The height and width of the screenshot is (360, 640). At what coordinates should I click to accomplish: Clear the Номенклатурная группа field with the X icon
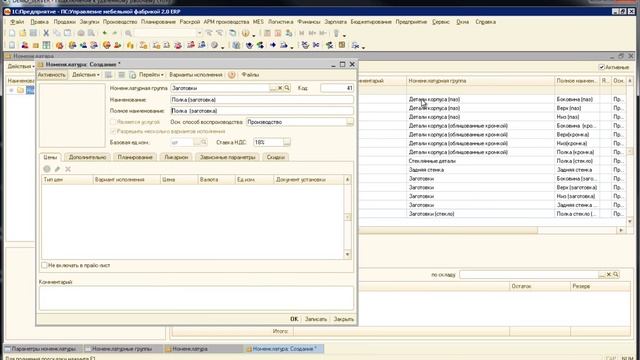(x=280, y=88)
